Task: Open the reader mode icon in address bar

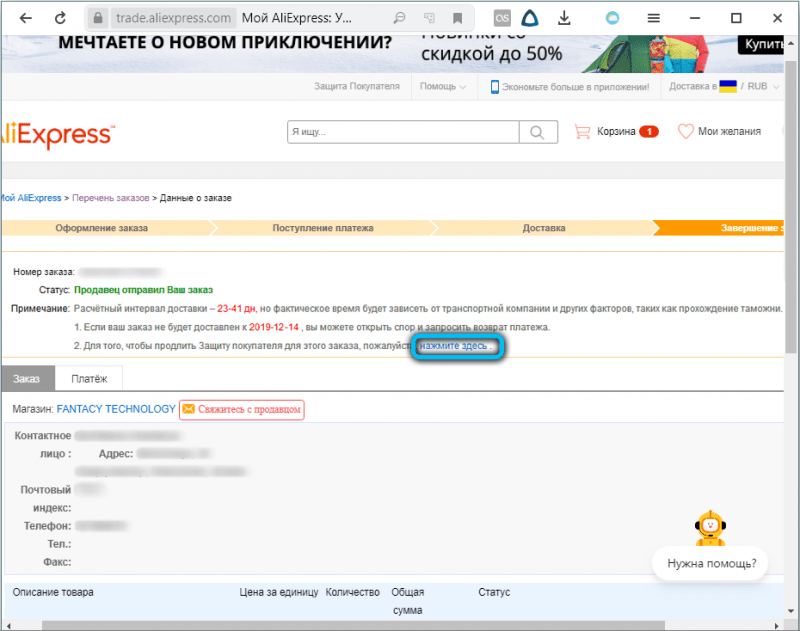Action: click(x=399, y=18)
